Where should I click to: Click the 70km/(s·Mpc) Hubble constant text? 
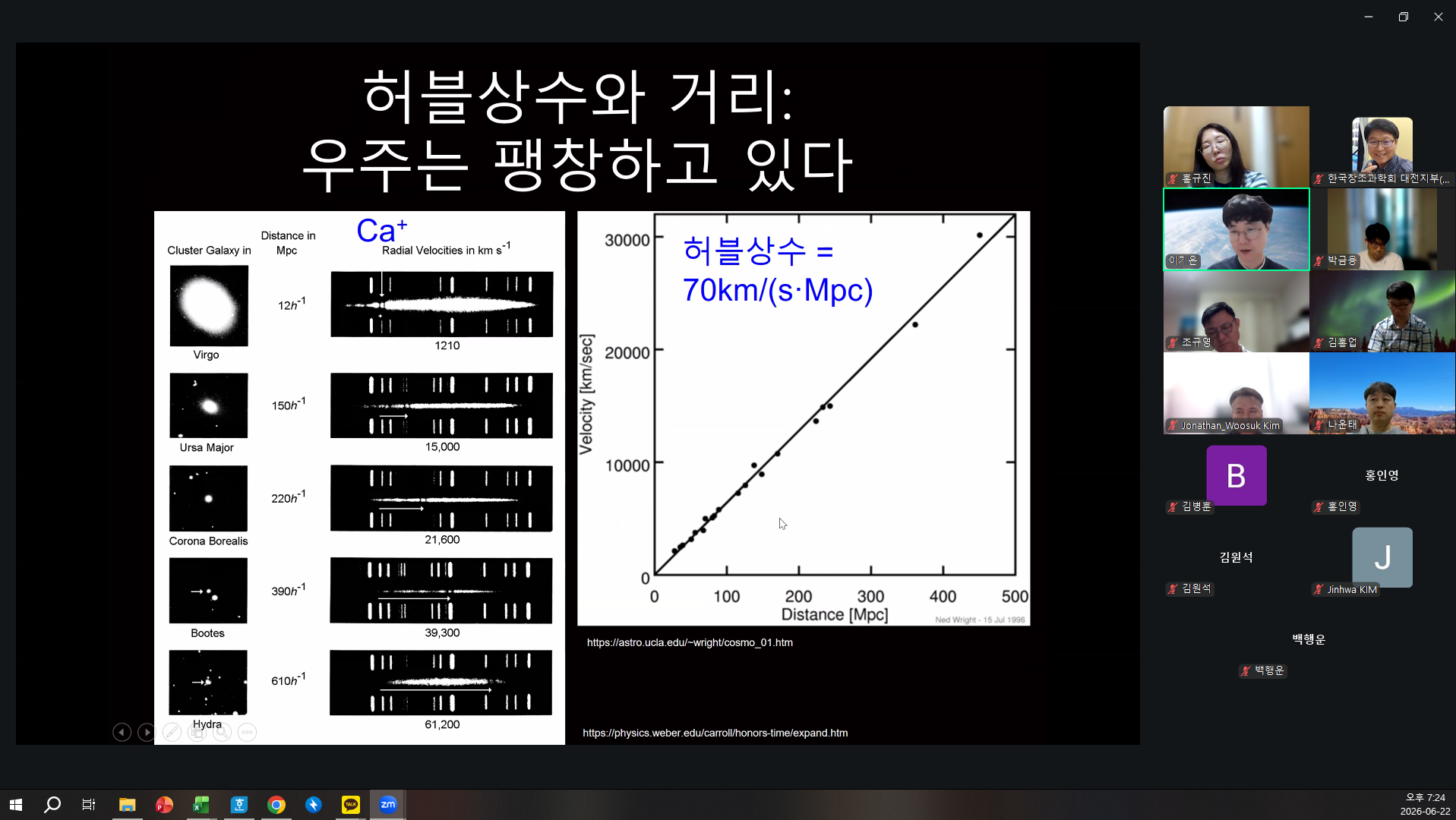(x=778, y=290)
